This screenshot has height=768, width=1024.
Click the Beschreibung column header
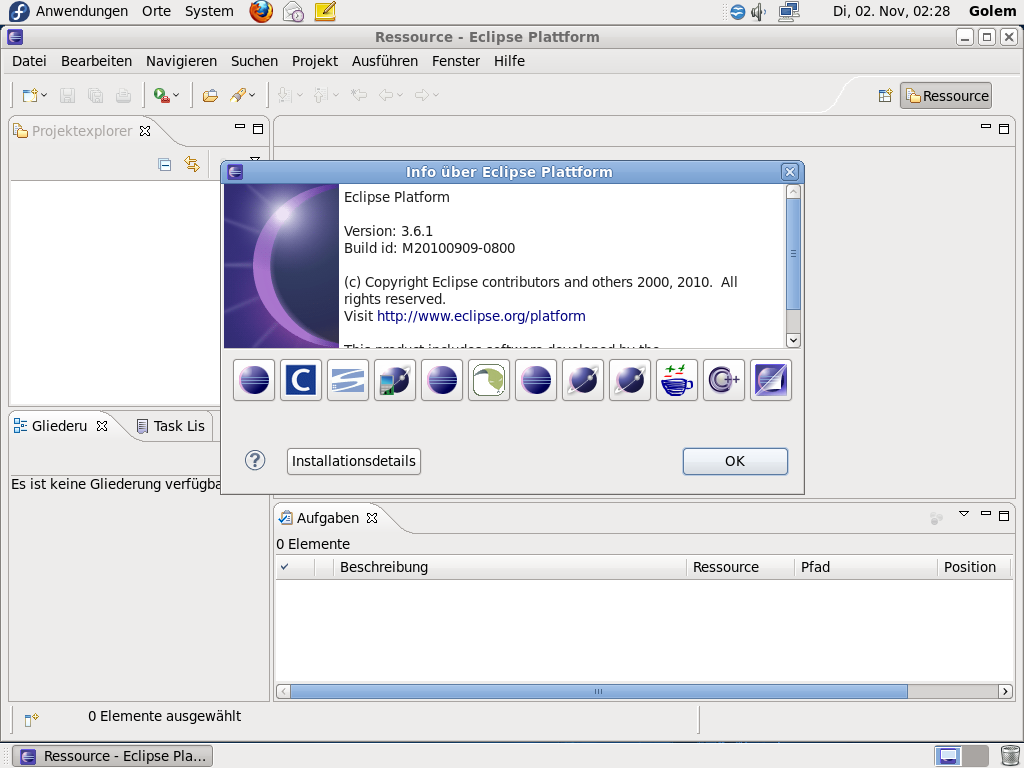tap(384, 567)
